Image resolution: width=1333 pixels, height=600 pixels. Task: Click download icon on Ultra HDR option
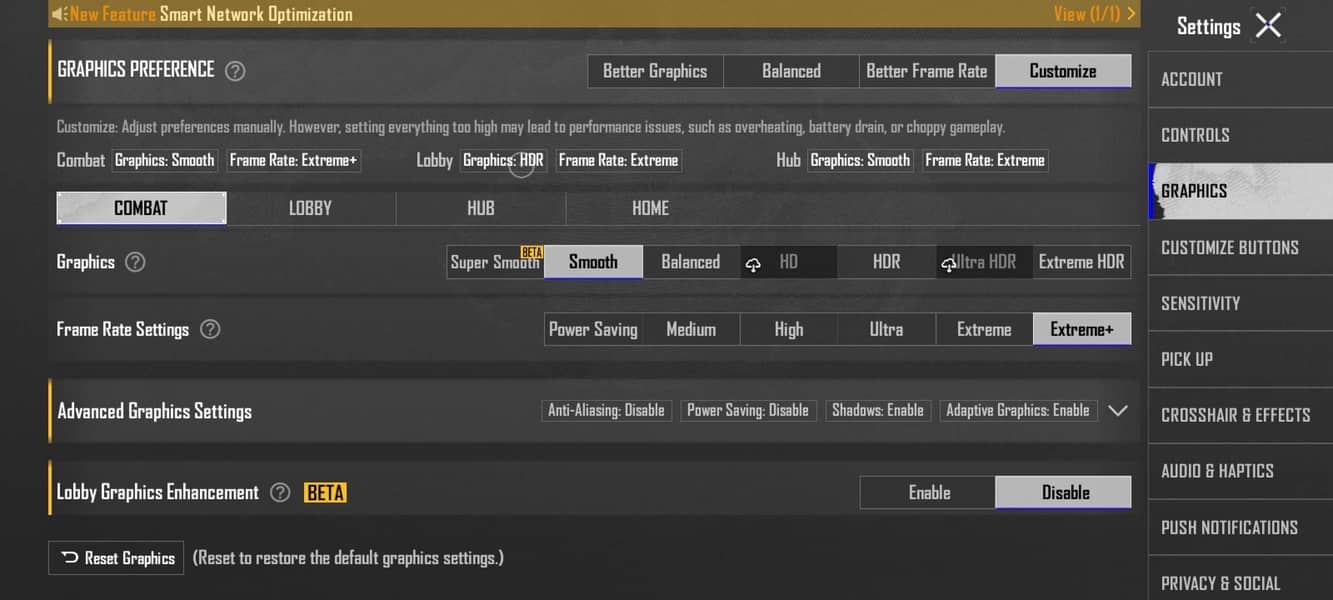[x=949, y=263]
